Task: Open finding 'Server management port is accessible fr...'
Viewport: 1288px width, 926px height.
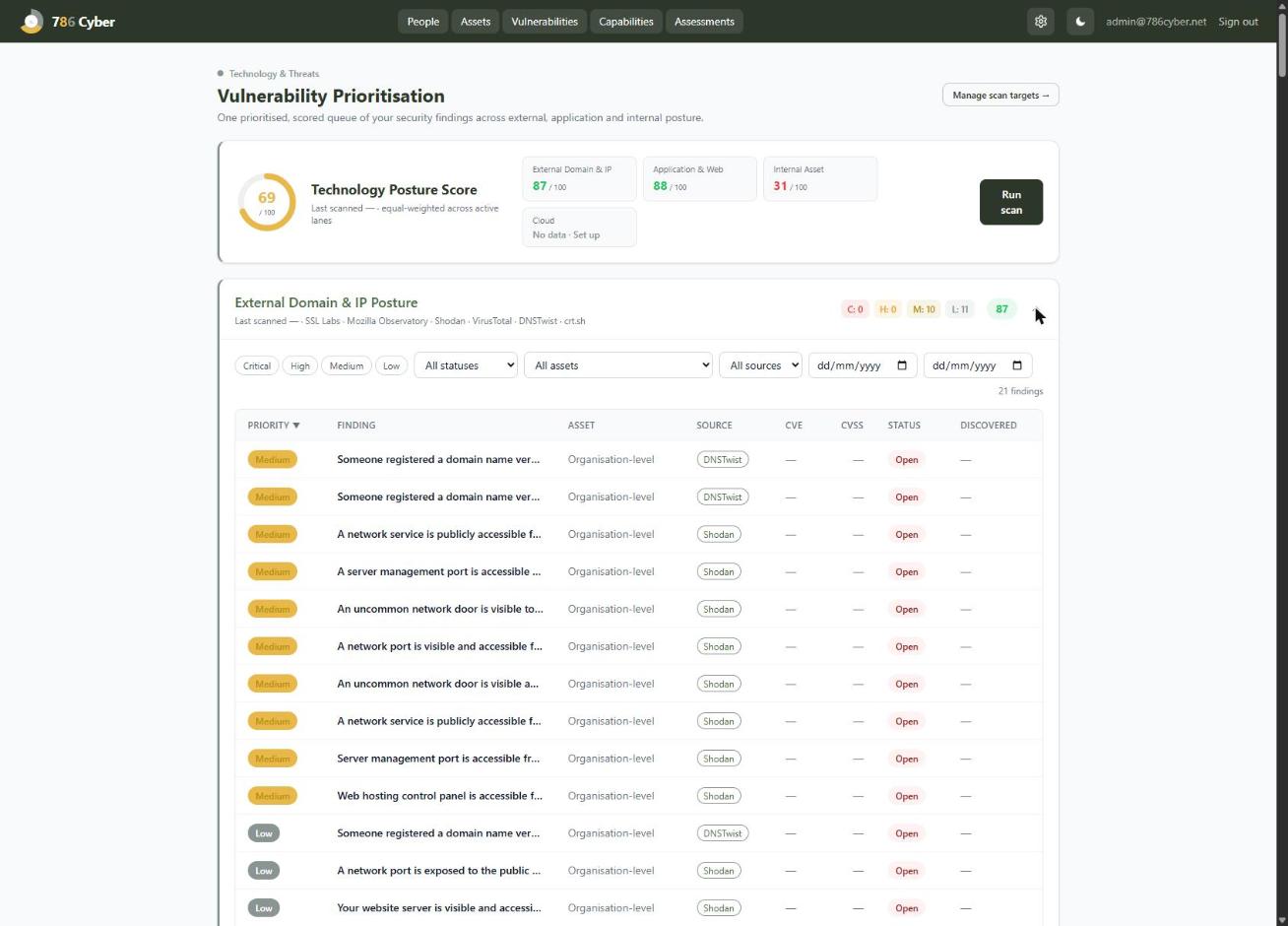Action: click(439, 759)
